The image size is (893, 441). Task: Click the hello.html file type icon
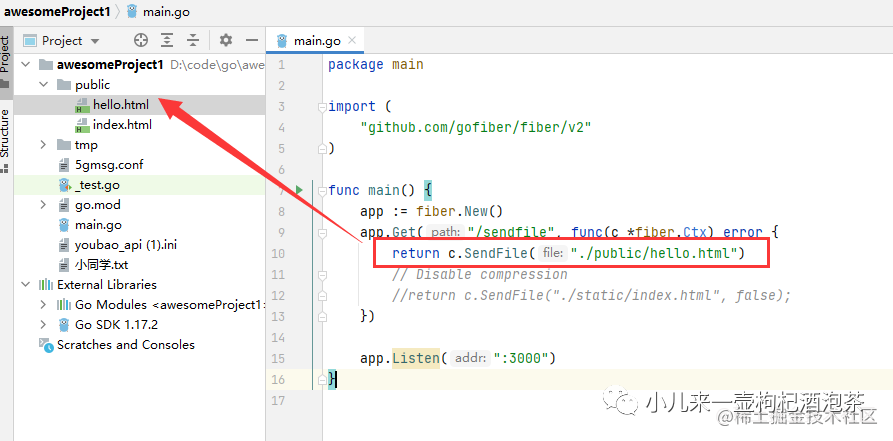[83, 105]
